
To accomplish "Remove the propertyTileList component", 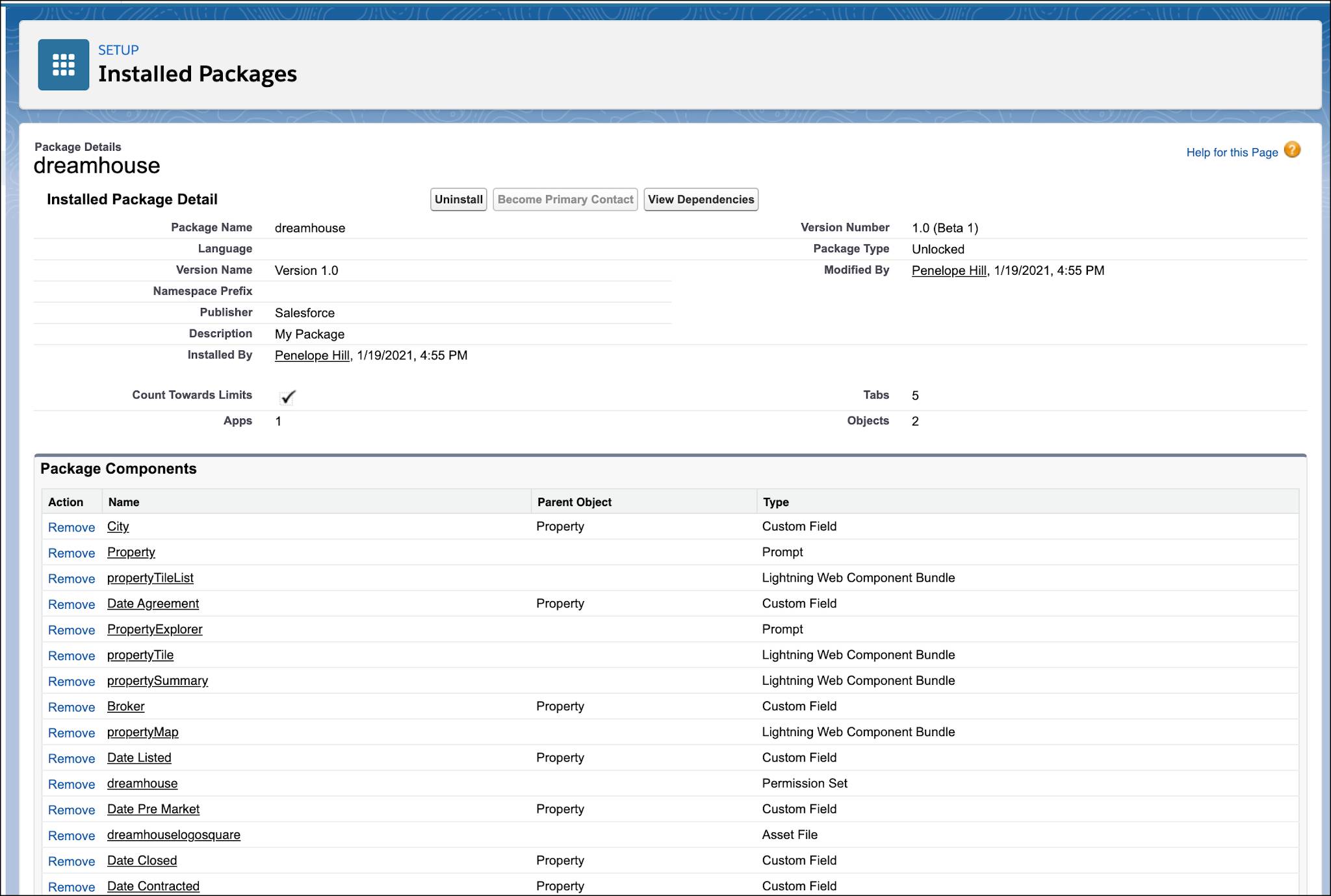I will (71, 579).
